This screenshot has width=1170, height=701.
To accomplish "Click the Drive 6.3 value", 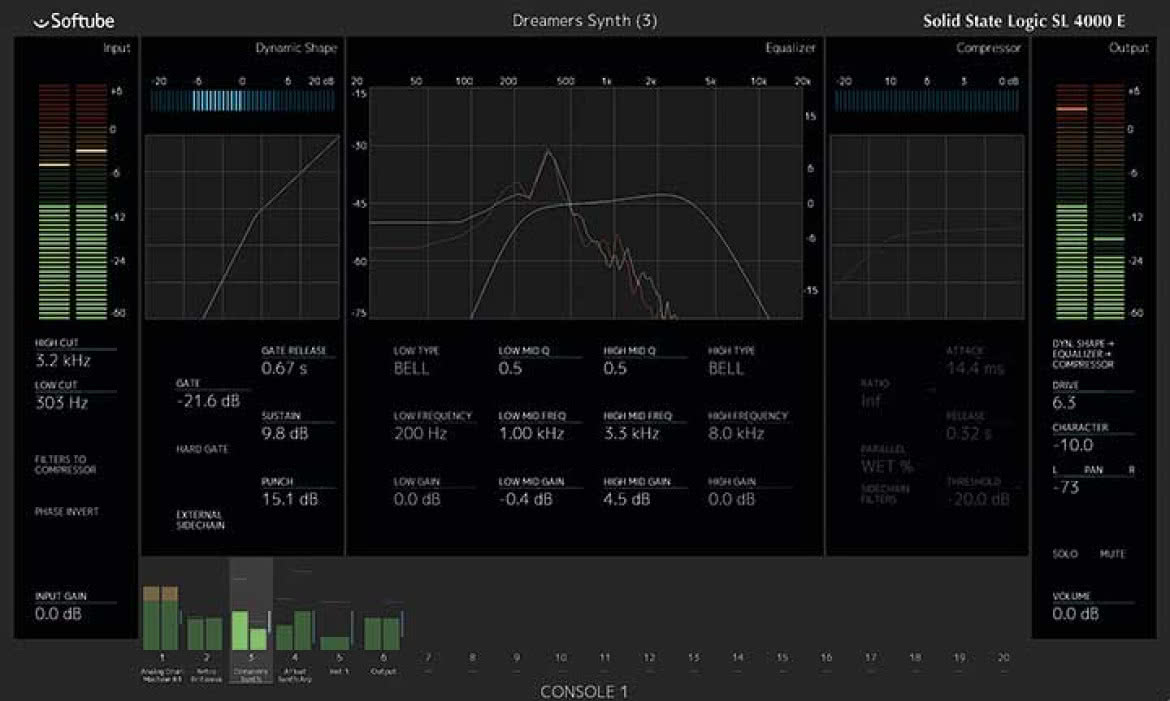I will coord(1064,402).
